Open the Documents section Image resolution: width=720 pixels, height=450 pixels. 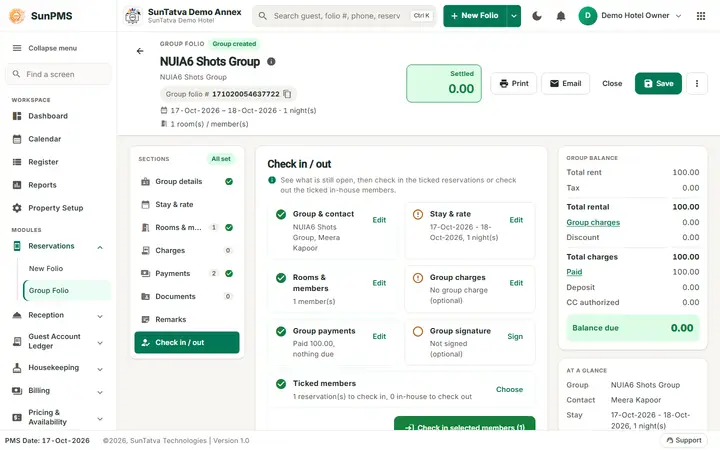tap(187, 297)
